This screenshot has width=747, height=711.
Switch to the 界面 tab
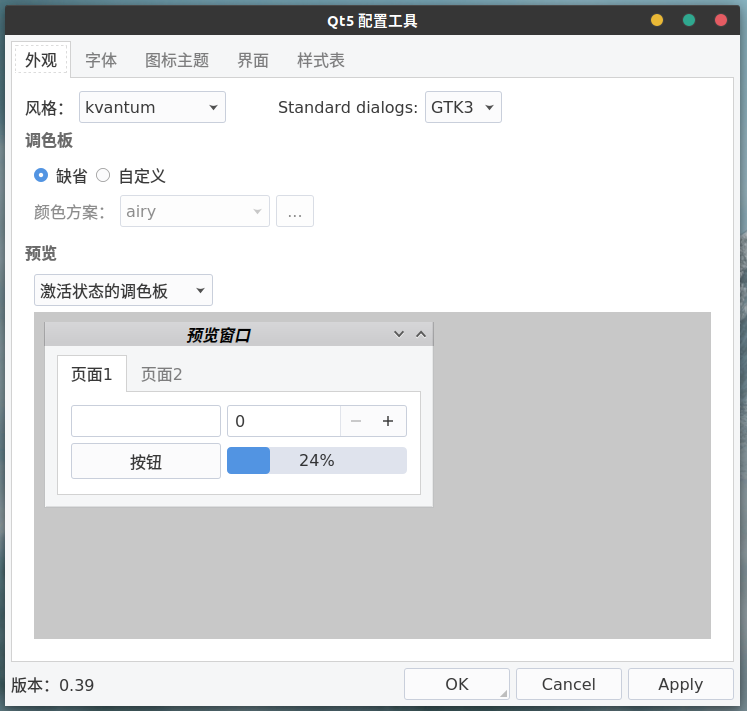click(253, 60)
